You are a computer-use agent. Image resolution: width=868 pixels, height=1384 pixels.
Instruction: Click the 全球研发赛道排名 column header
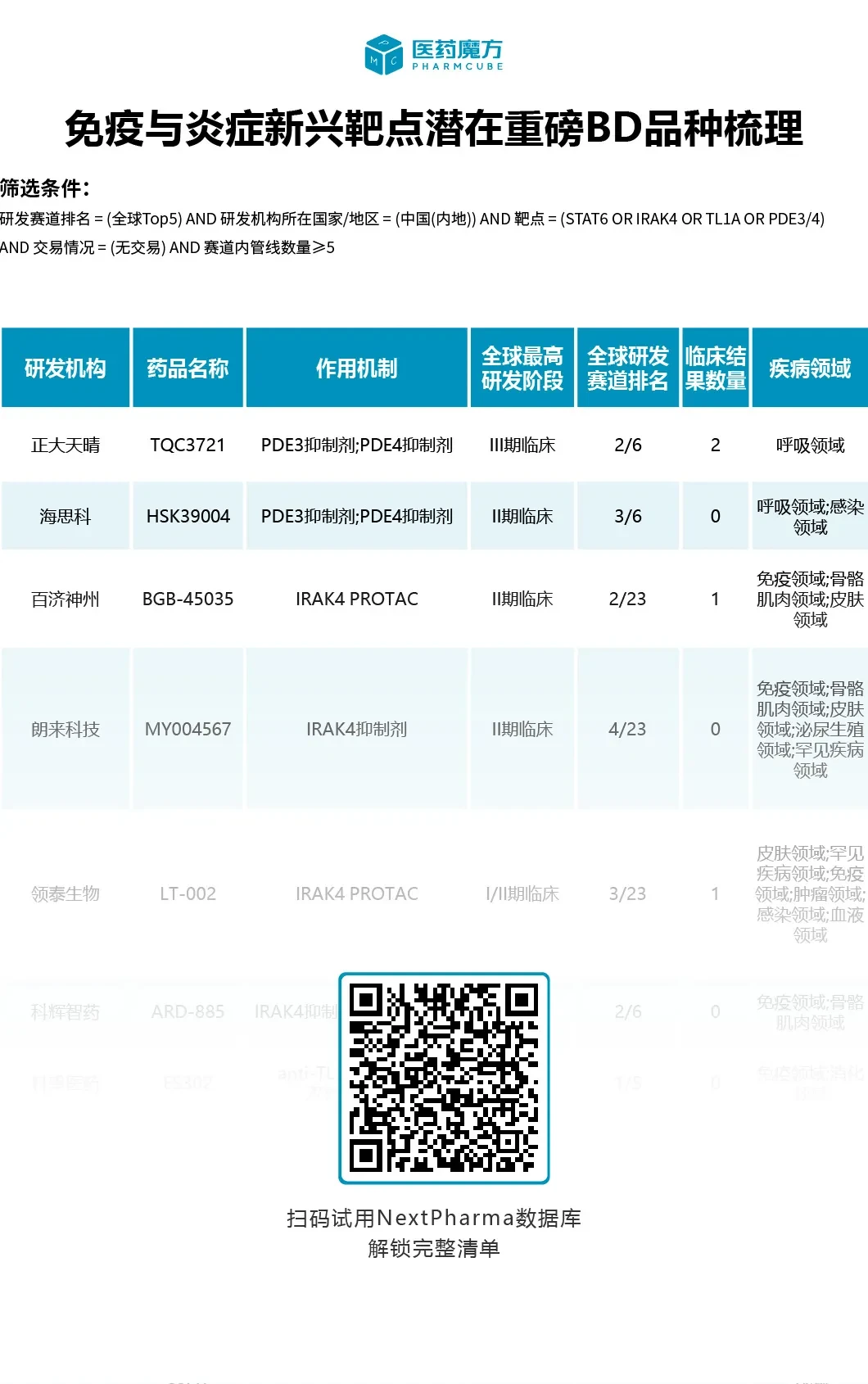point(628,368)
